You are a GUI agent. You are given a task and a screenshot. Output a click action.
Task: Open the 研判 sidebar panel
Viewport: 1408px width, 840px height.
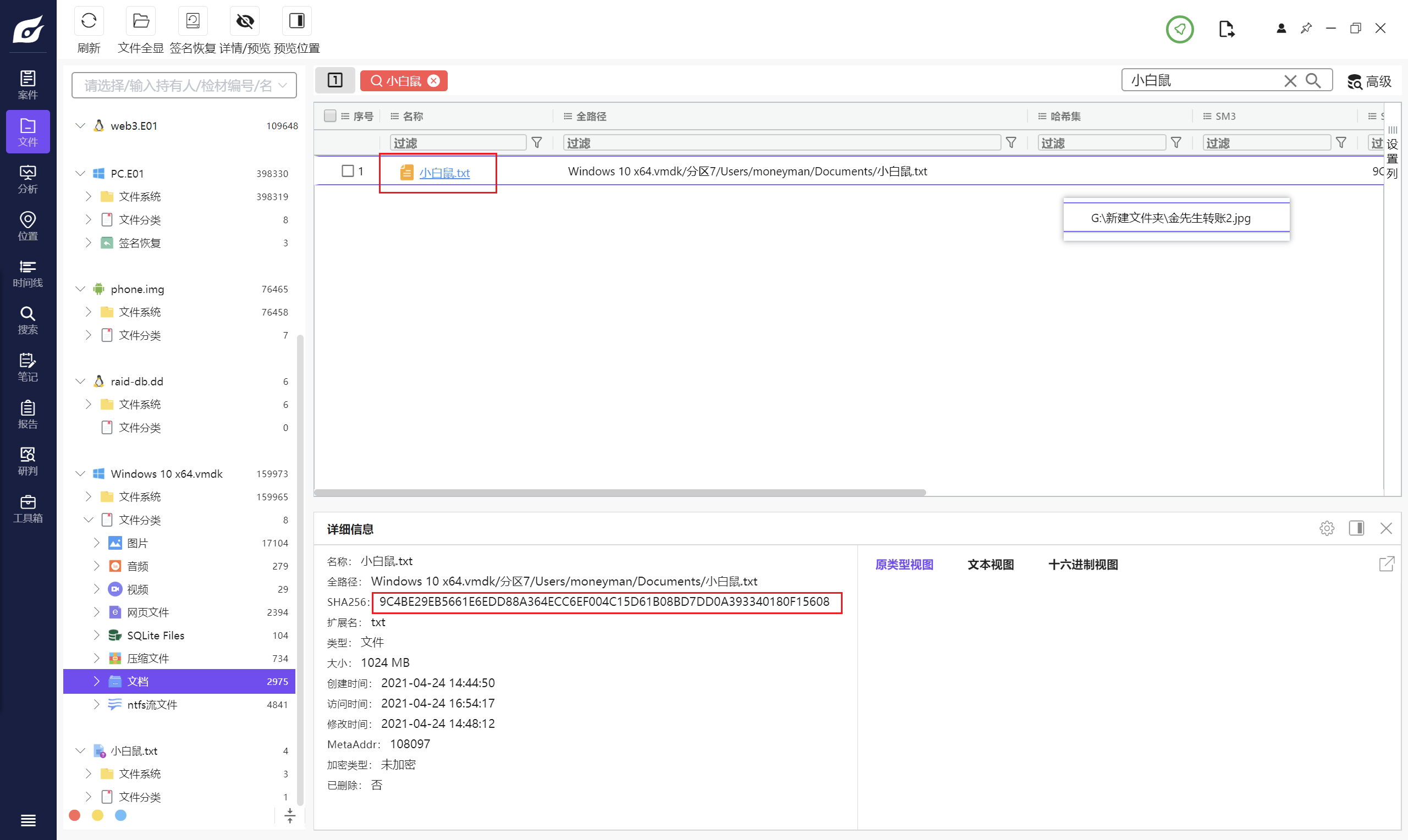28,461
